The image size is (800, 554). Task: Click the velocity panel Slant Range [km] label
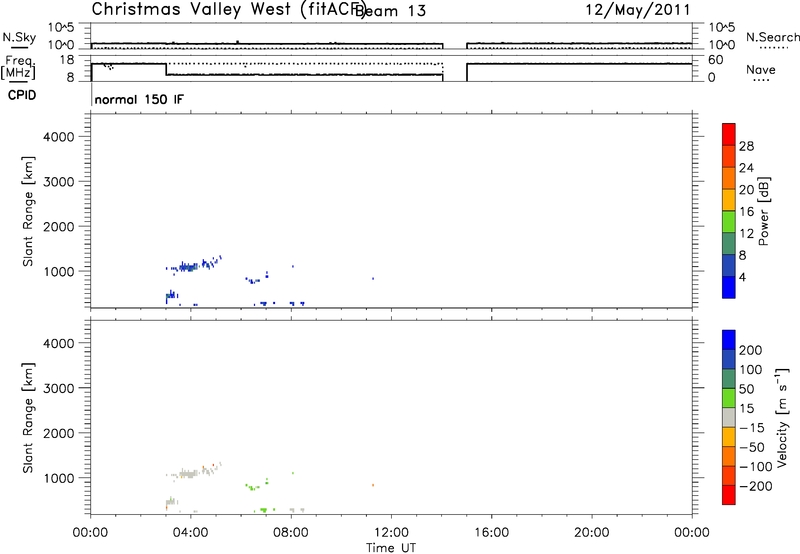(x=28, y=418)
